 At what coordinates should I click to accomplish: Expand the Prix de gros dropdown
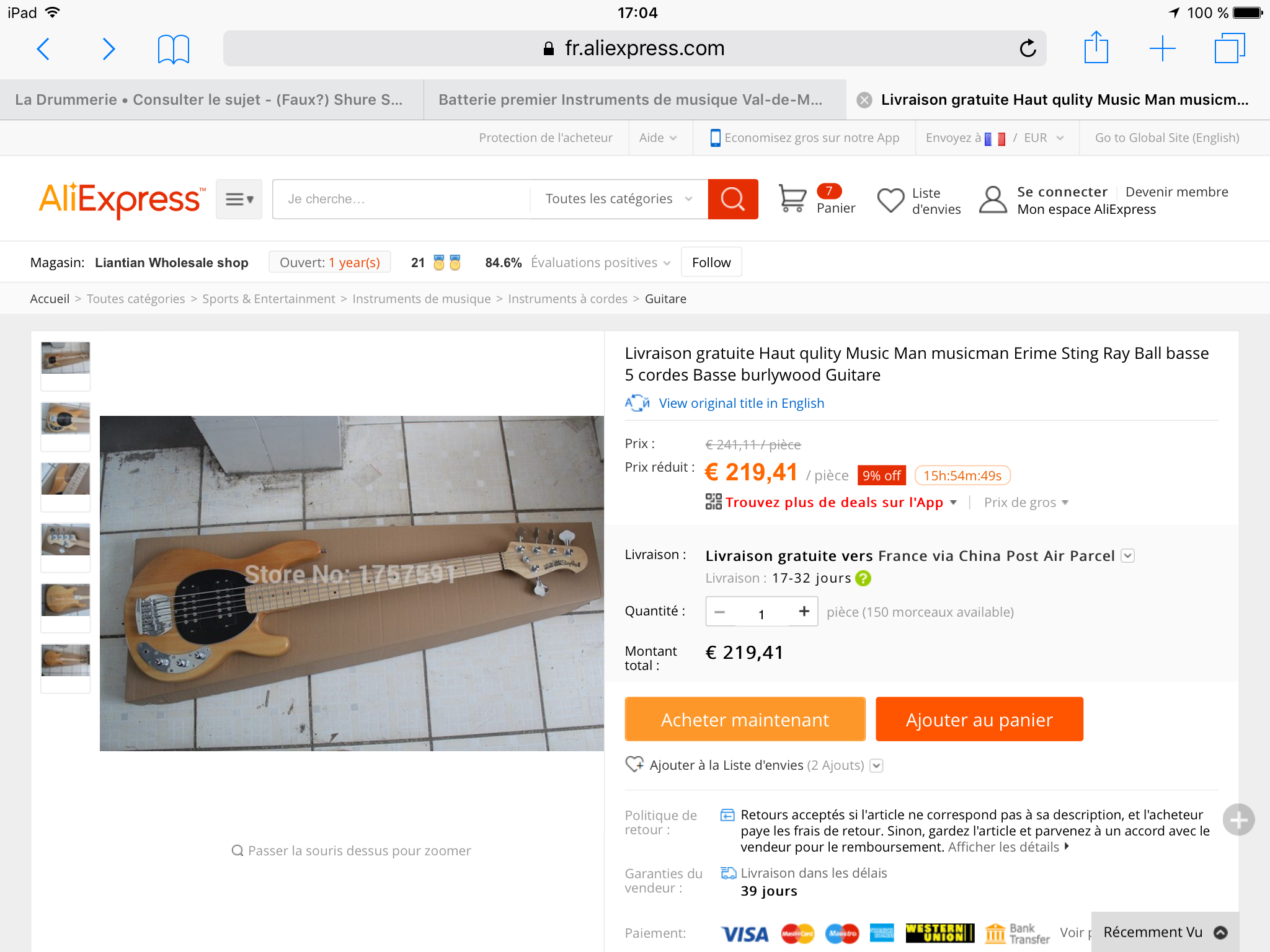pos(1026,503)
